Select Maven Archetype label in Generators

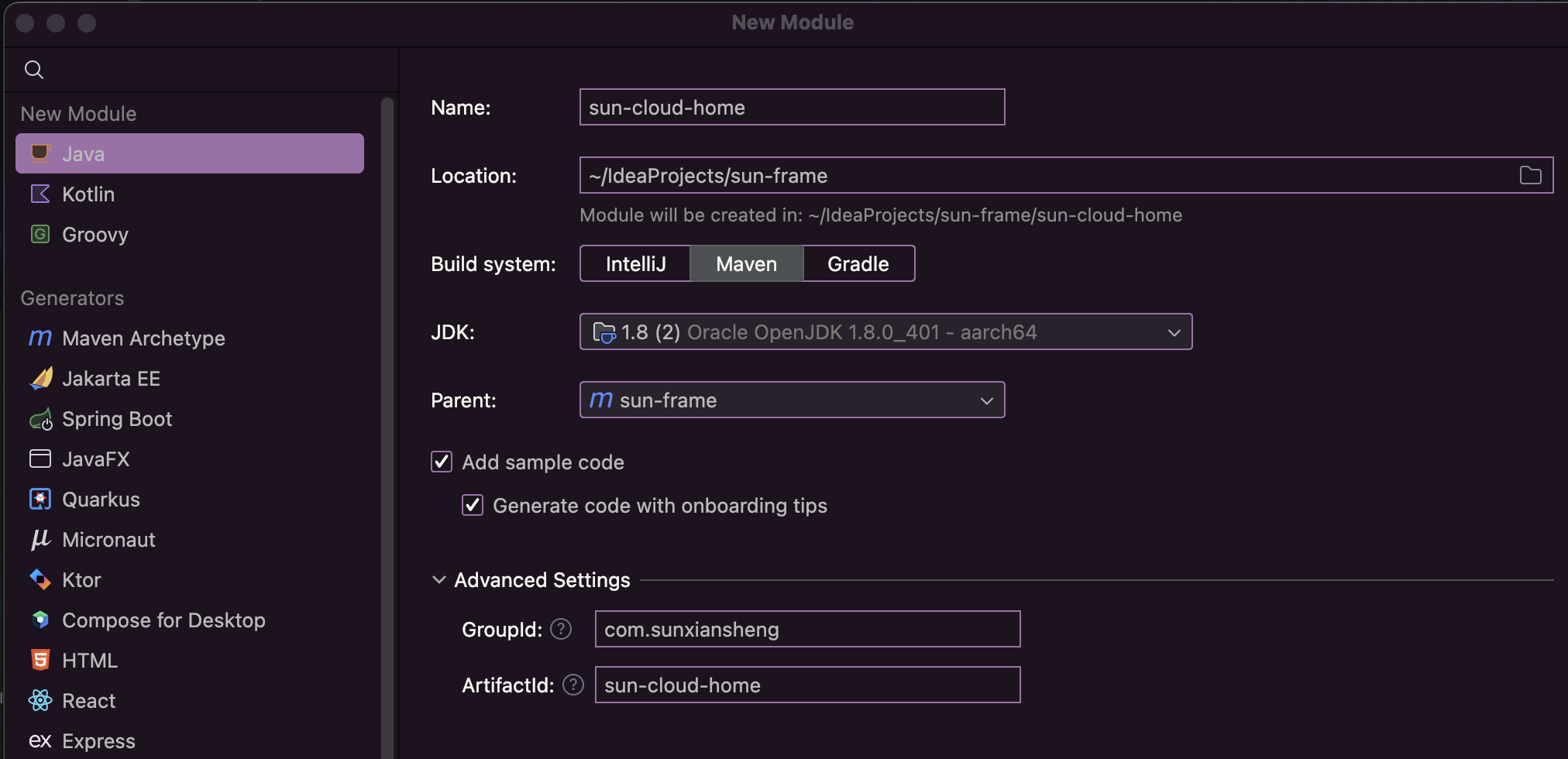click(143, 338)
